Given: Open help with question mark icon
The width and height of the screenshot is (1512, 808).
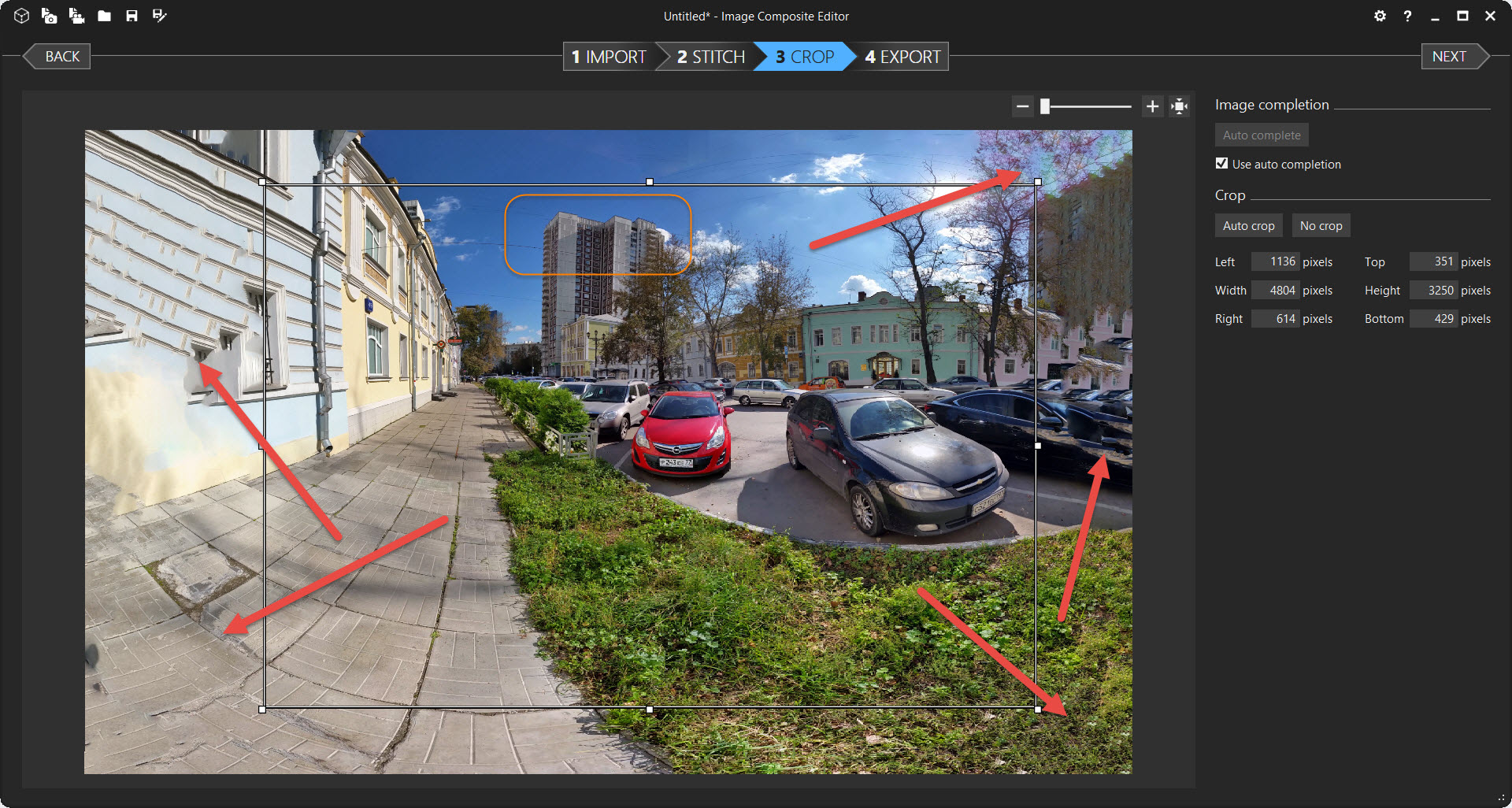Looking at the screenshot, I should click(1407, 16).
